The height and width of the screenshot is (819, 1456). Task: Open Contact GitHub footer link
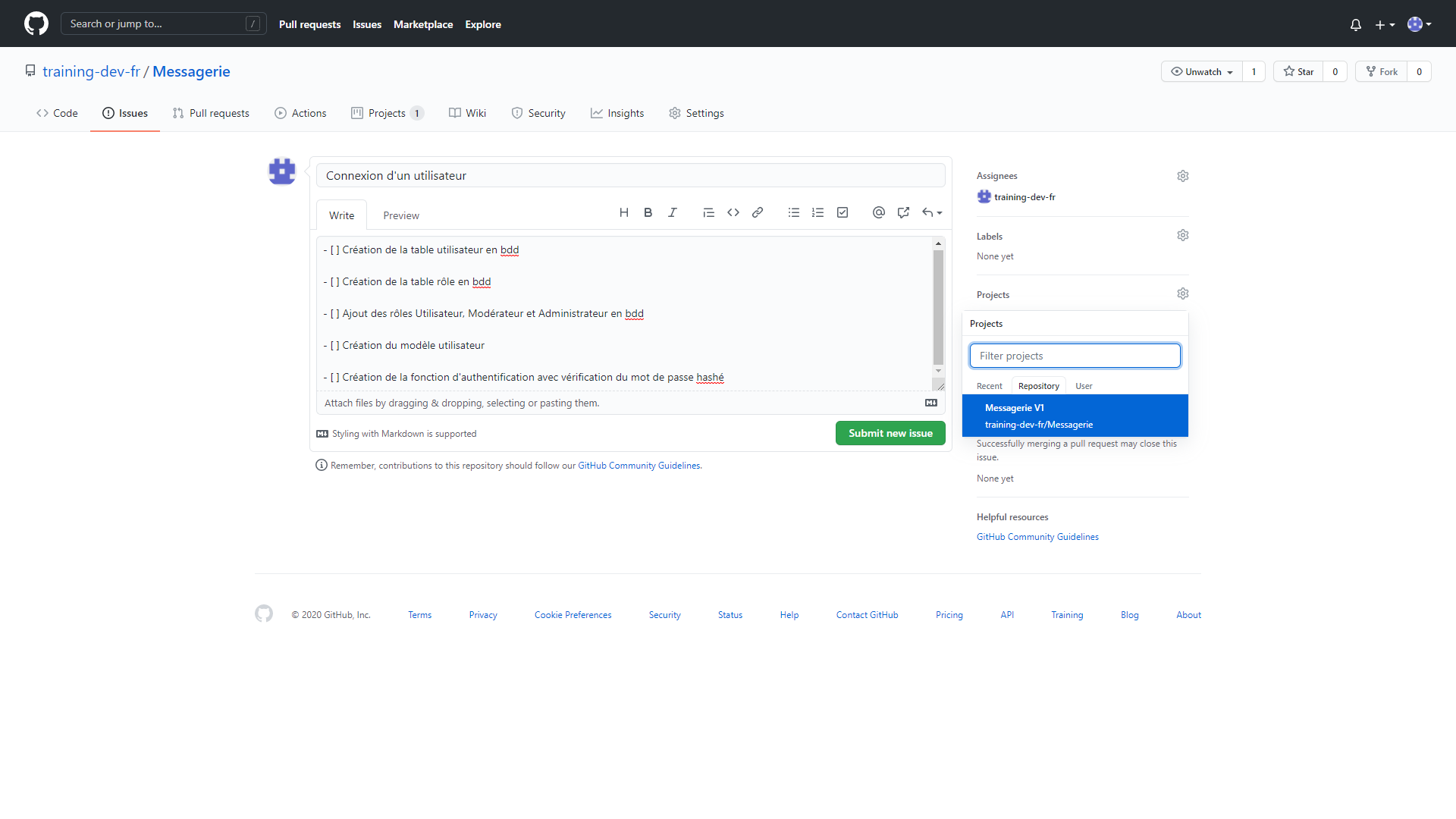867,615
